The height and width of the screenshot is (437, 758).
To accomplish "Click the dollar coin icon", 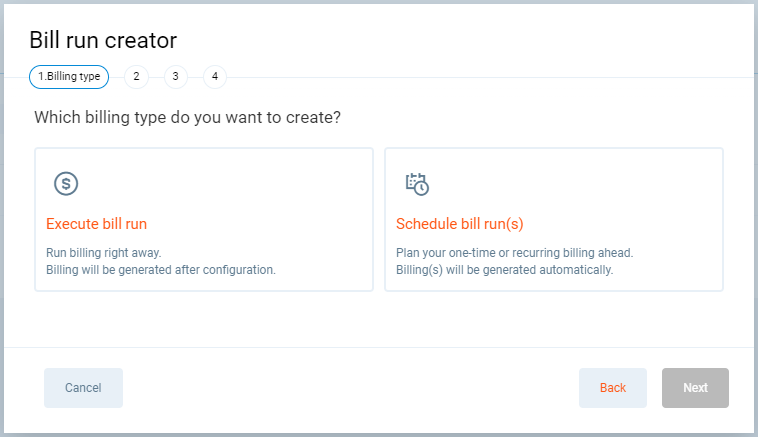I will (x=66, y=183).
